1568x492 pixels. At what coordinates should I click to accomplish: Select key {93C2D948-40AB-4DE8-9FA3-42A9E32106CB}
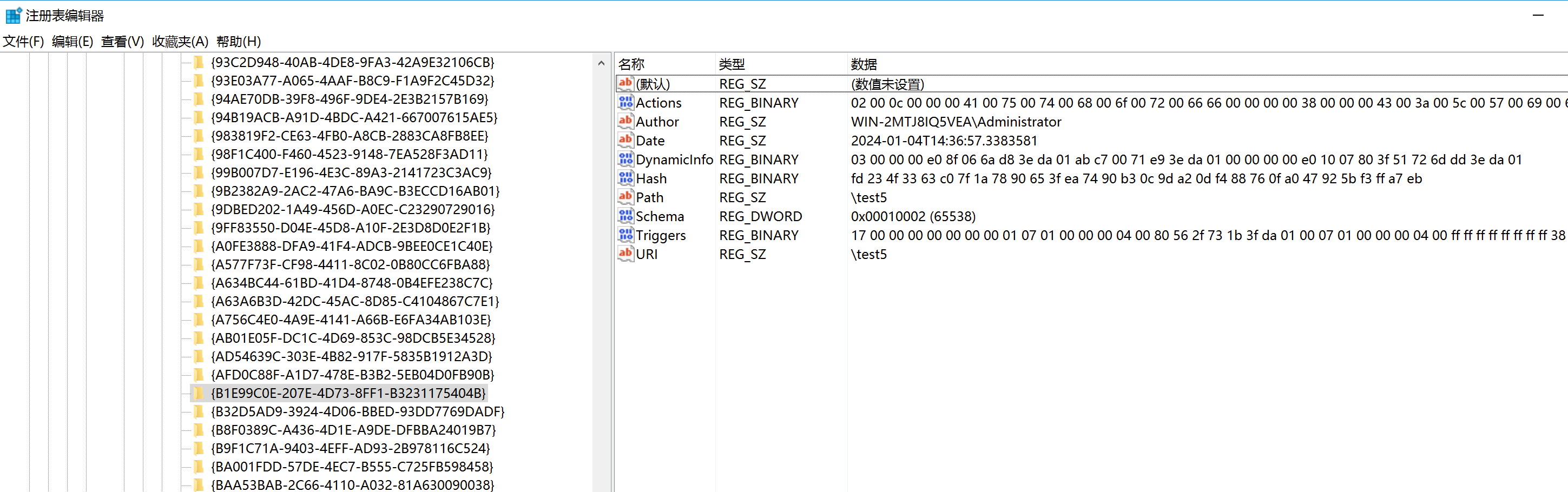coord(352,63)
